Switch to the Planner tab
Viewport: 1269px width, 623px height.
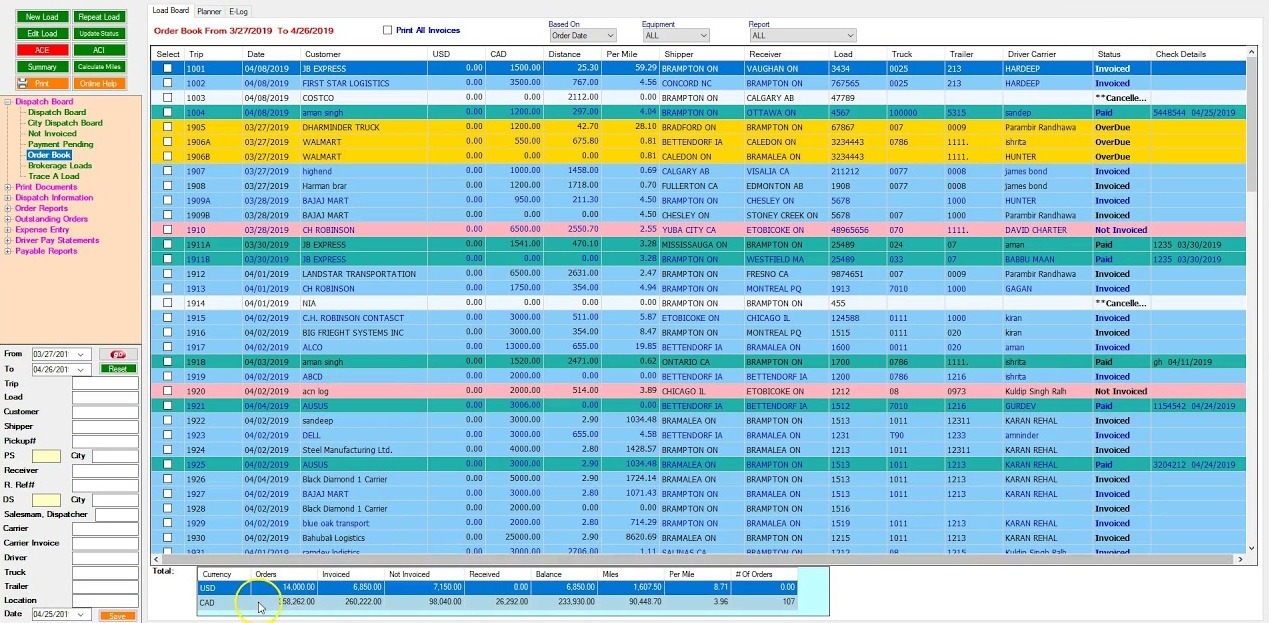pyautogui.click(x=209, y=11)
